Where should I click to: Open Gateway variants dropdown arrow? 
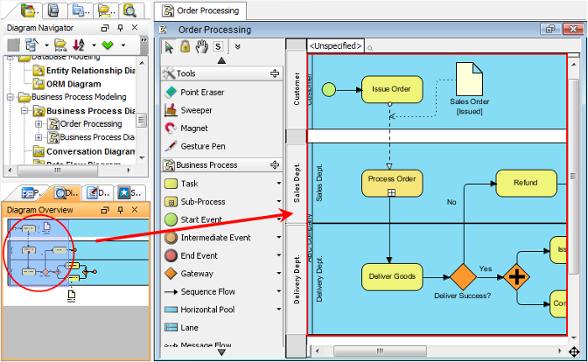click(279, 273)
